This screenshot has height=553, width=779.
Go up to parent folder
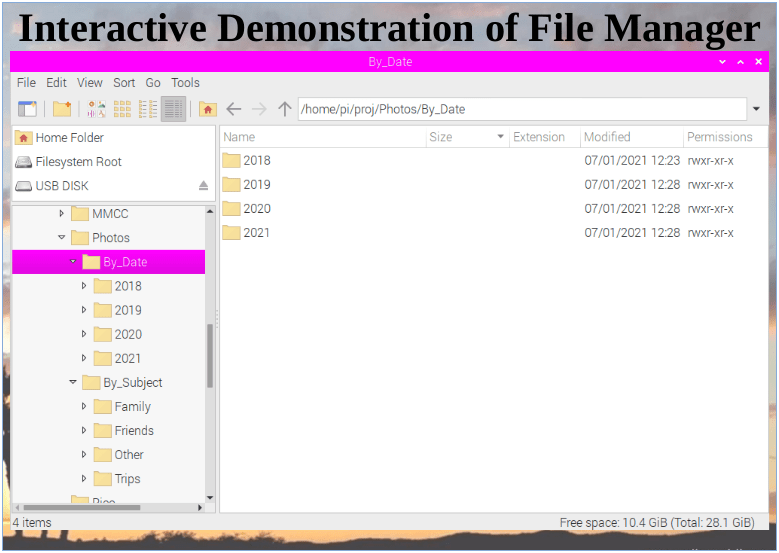[285, 109]
